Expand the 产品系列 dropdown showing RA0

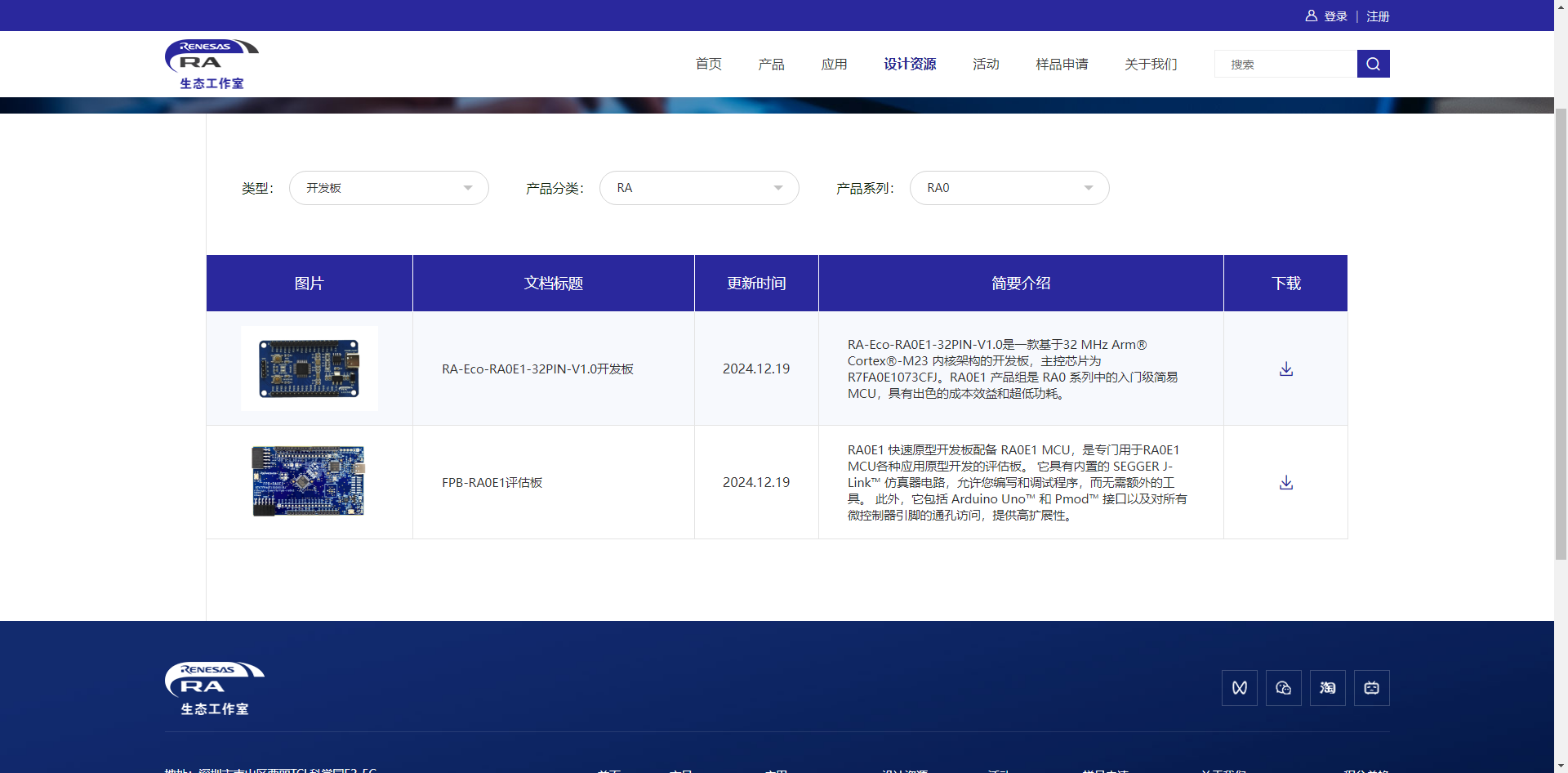pyautogui.click(x=1009, y=188)
